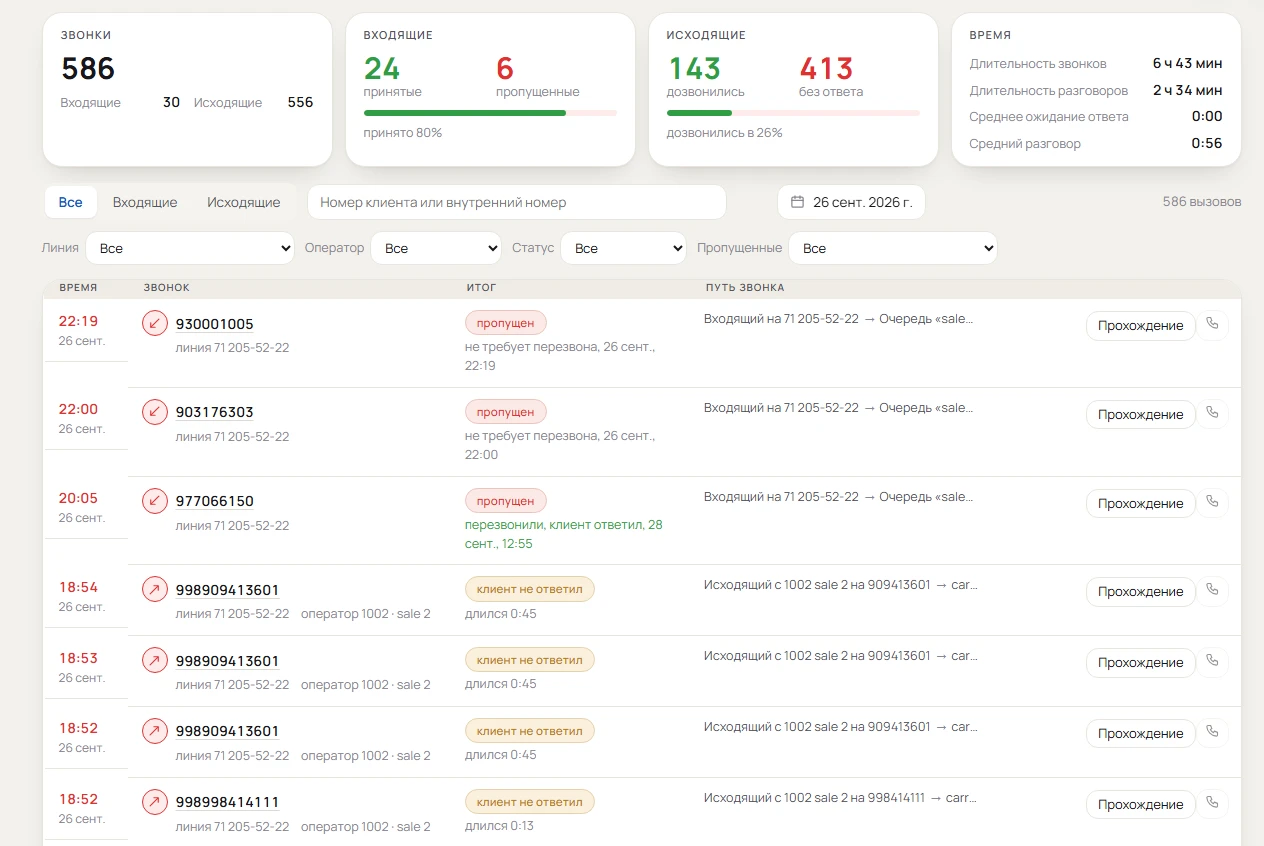
Task: Click Прохождение button for 903176303
Action: coord(1141,415)
